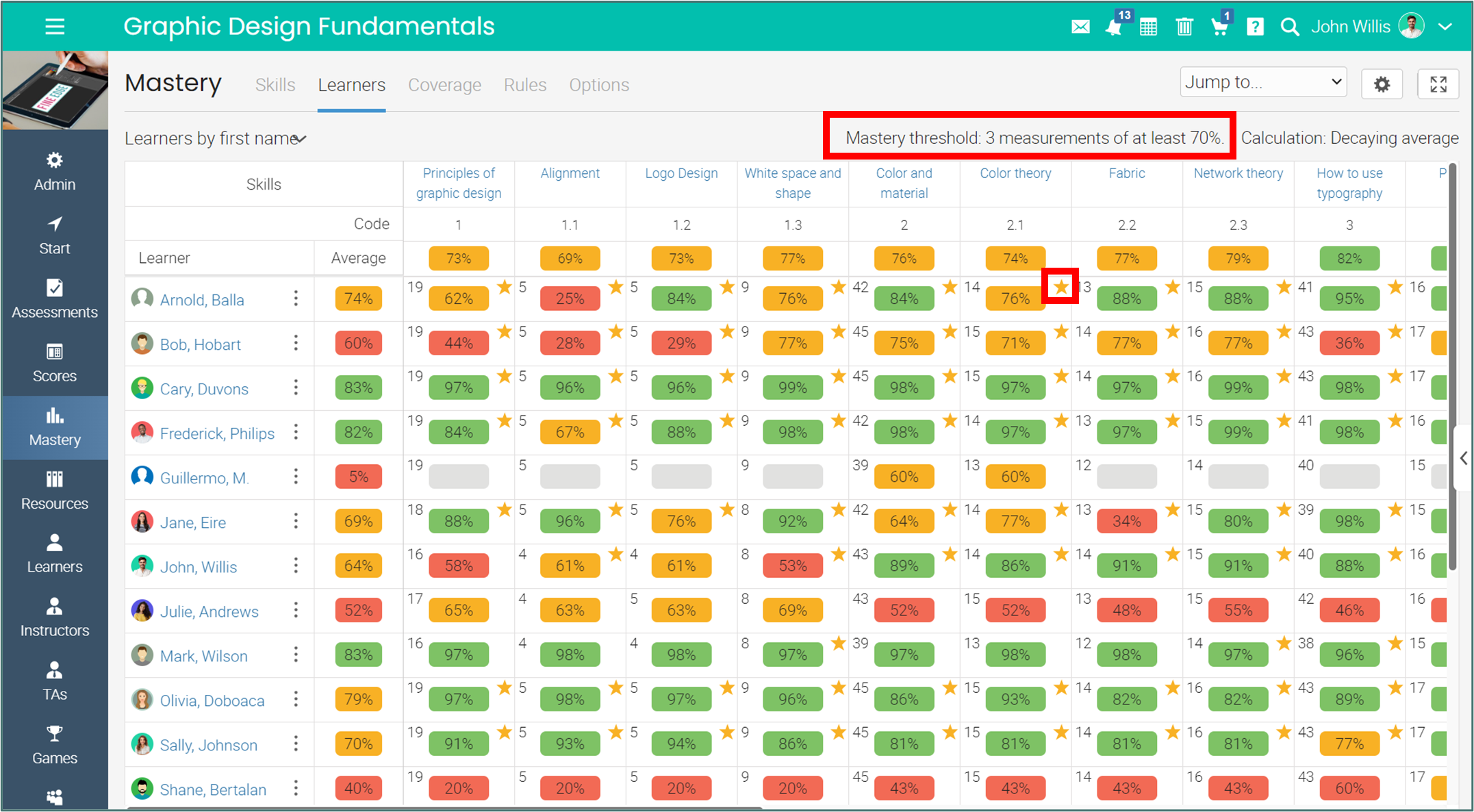Open the mail envelope icon
Viewport: 1474px width, 812px height.
[x=1080, y=27]
